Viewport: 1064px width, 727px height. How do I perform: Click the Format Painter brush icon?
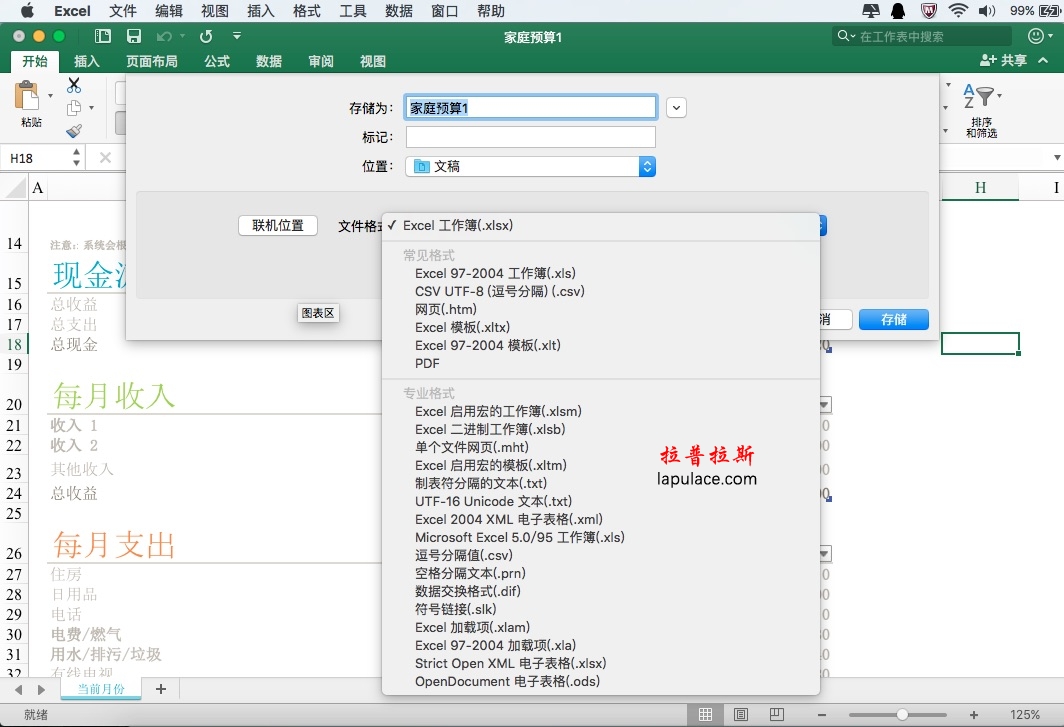[x=74, y=131]
